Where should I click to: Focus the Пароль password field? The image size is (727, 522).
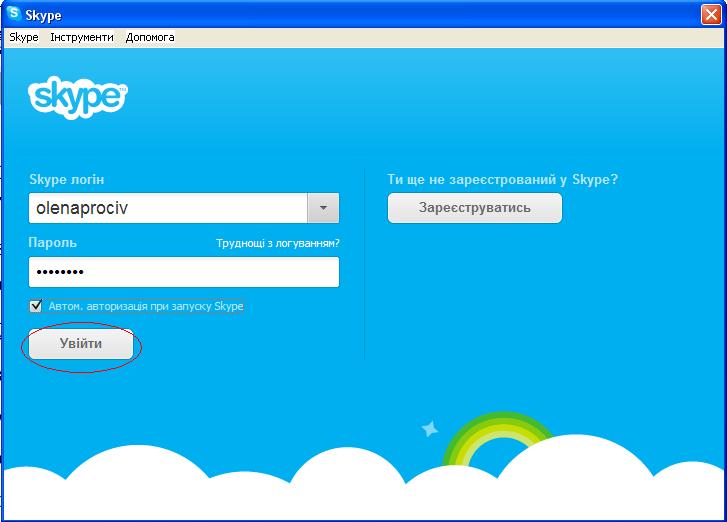coord(184,272)
